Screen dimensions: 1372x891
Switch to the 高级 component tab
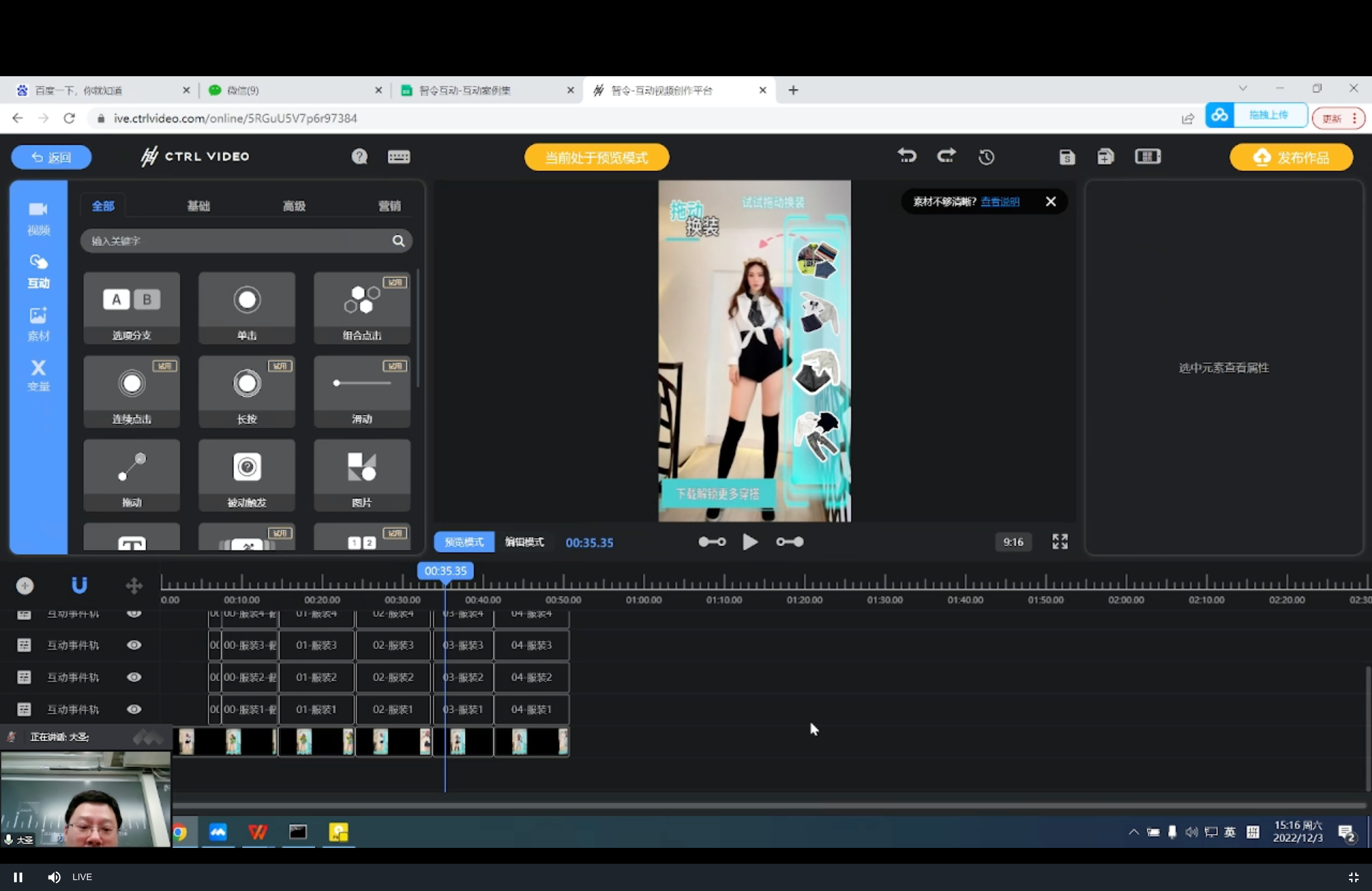[294, 206]
